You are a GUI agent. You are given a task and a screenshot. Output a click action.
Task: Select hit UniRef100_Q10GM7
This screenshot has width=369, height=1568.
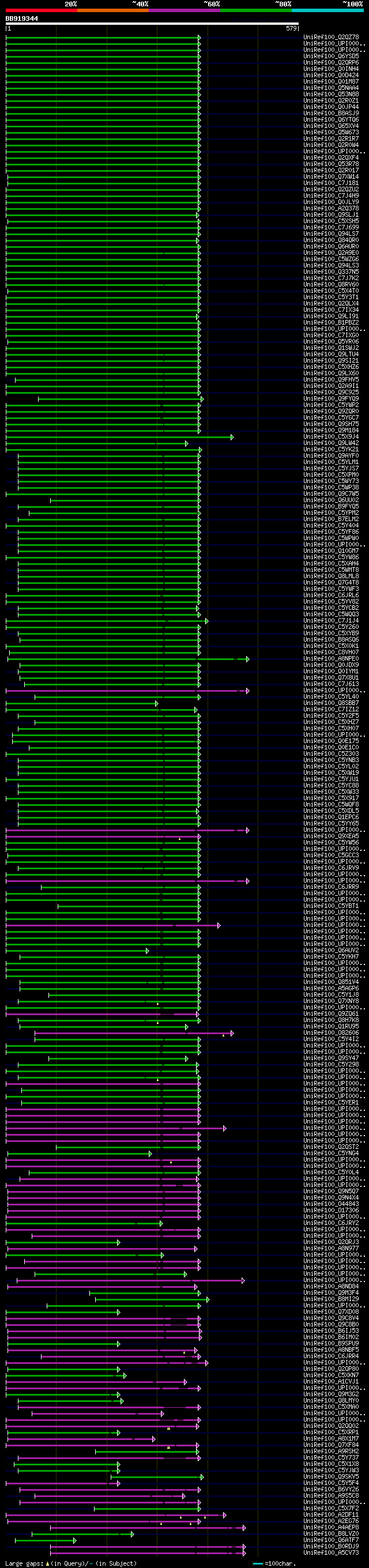[332, 551]
